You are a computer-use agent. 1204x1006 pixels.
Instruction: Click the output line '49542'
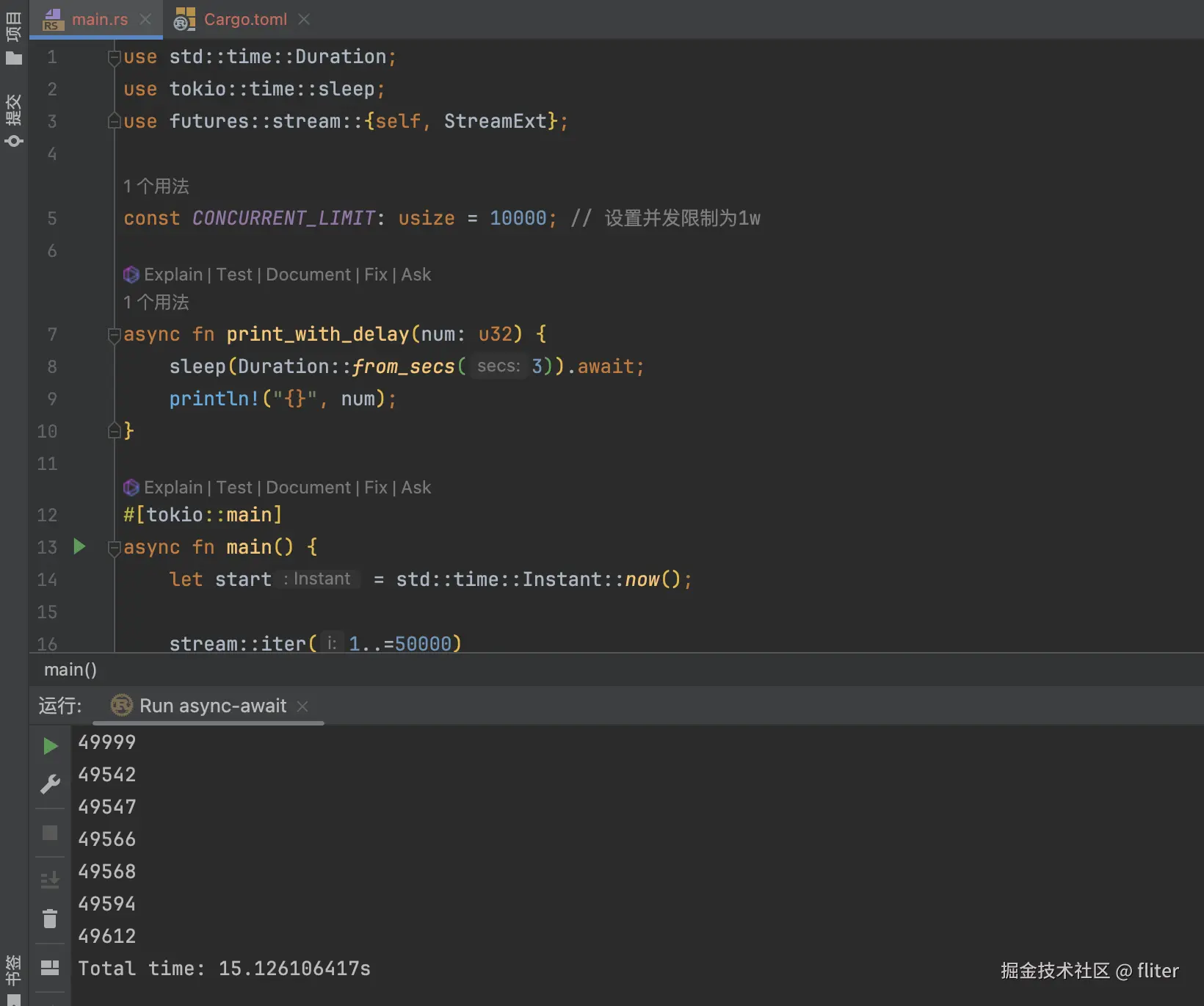point(106,775)
